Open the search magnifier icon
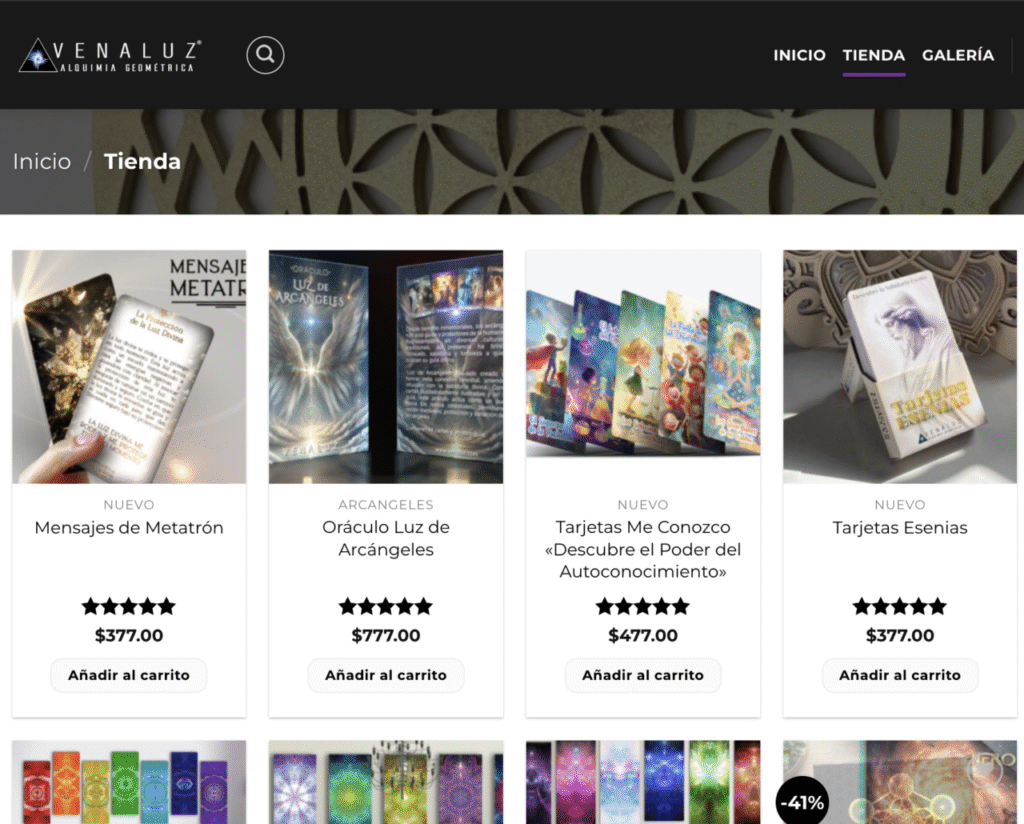Image resolution: width=1024 pixels, height=824 pixels. point(265,55)
